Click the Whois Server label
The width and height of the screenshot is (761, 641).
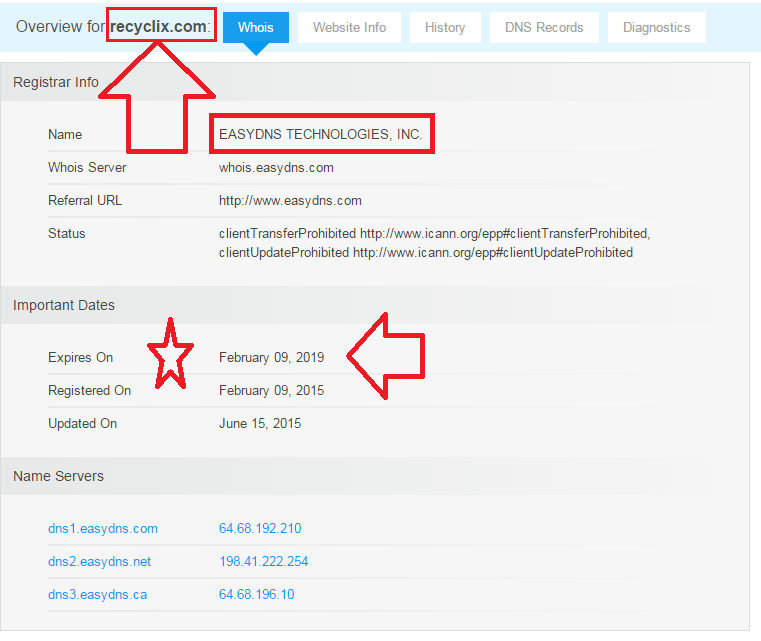(87, 167)
